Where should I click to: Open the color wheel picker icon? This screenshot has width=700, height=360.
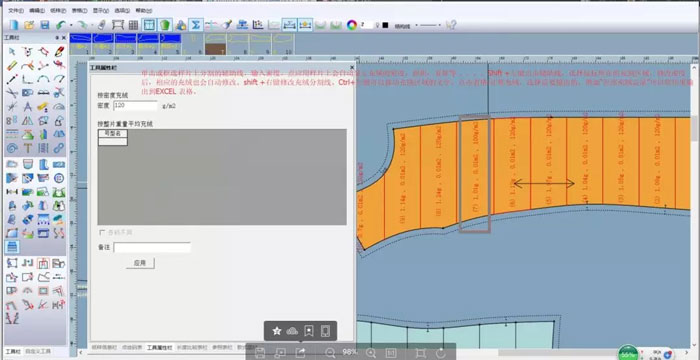pos(352,25)
